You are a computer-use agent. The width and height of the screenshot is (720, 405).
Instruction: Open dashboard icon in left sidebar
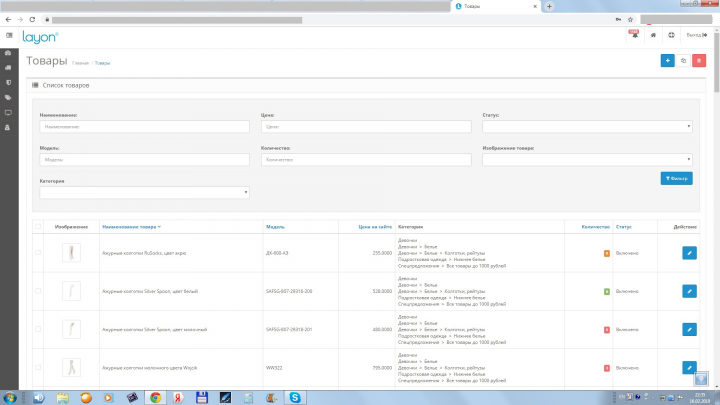(8, 53)
